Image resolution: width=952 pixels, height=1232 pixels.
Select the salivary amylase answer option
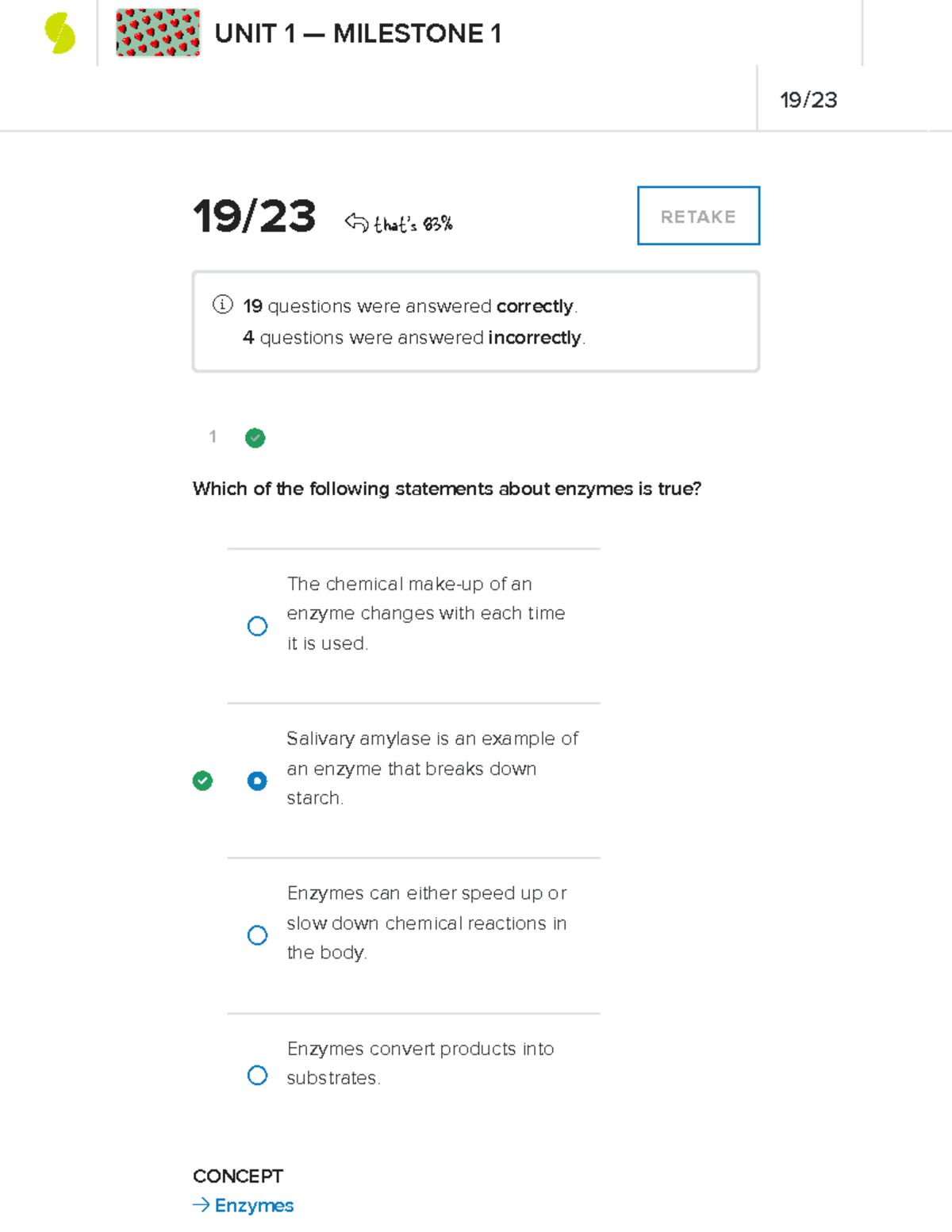257,781
